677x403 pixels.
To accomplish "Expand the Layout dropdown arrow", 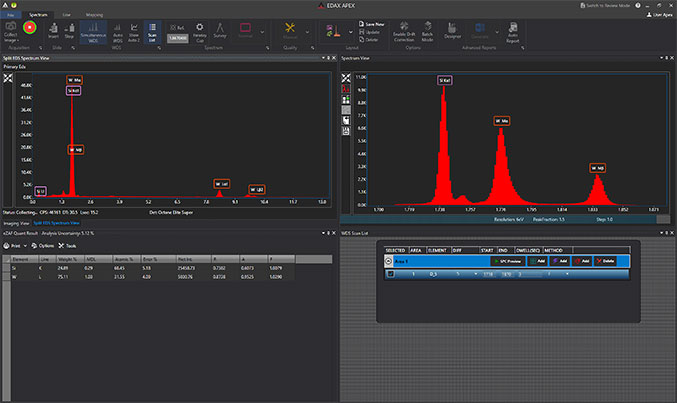I will [x=350, y=32].
